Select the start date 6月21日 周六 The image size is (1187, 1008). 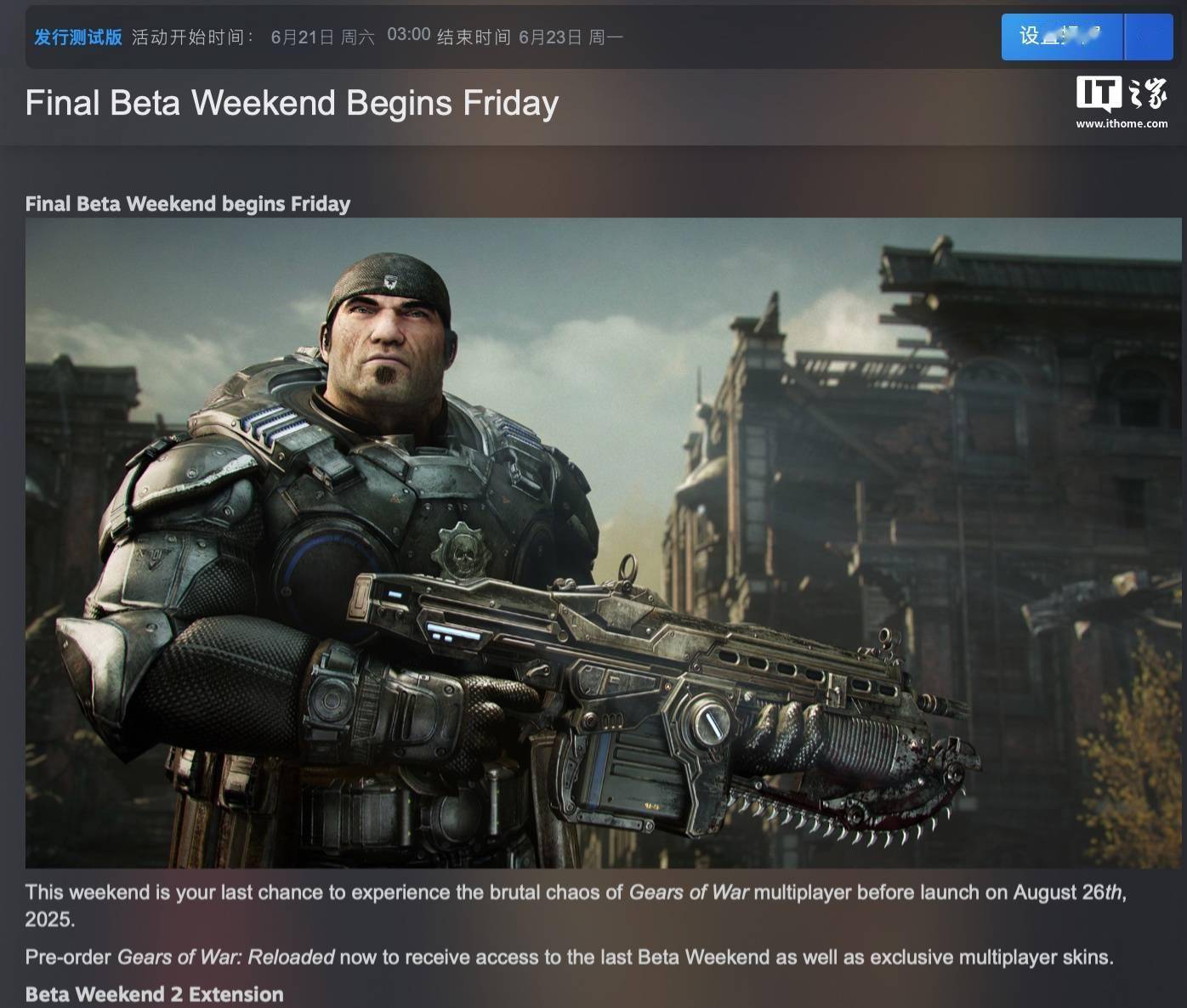pyautogui.click(x=323, y=37)
